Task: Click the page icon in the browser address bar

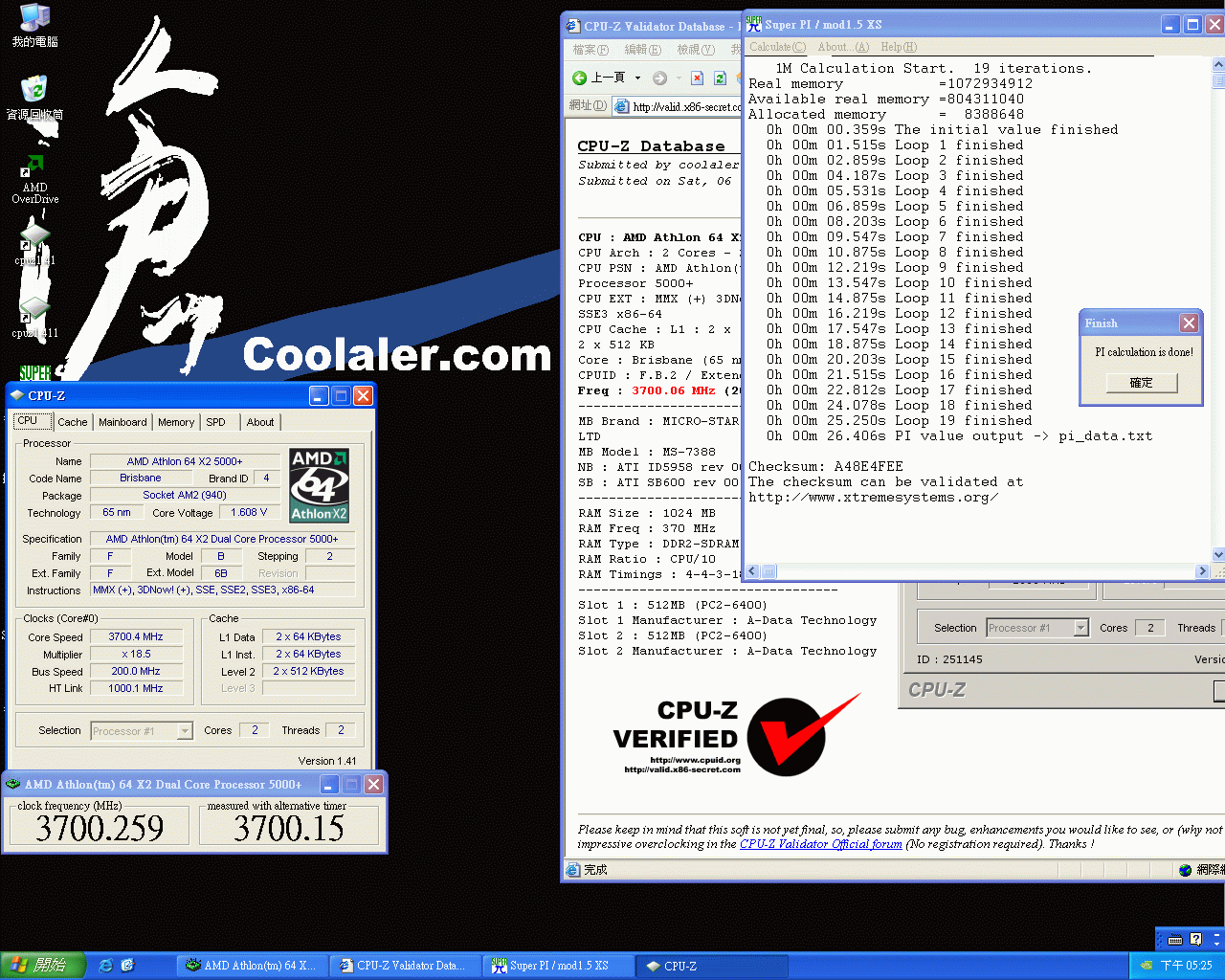Action: [x=621, y=106]
